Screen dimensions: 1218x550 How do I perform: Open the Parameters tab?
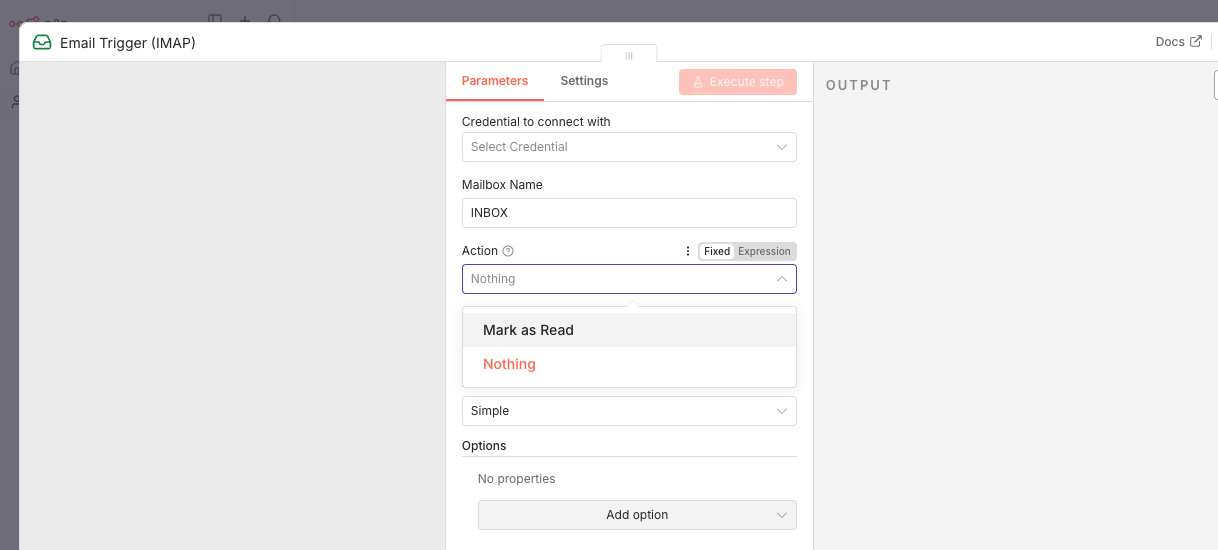pyautogui.click(x=495, y=81)
